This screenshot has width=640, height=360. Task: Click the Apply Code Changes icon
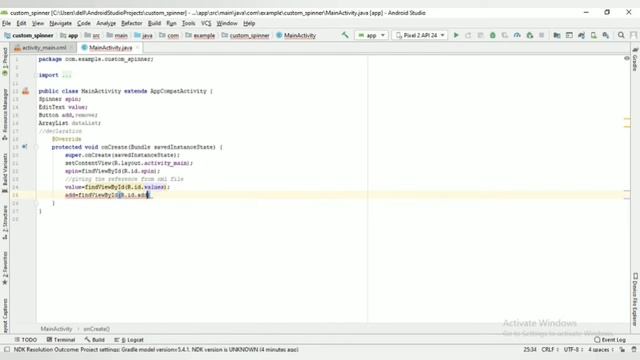point(480,36)
